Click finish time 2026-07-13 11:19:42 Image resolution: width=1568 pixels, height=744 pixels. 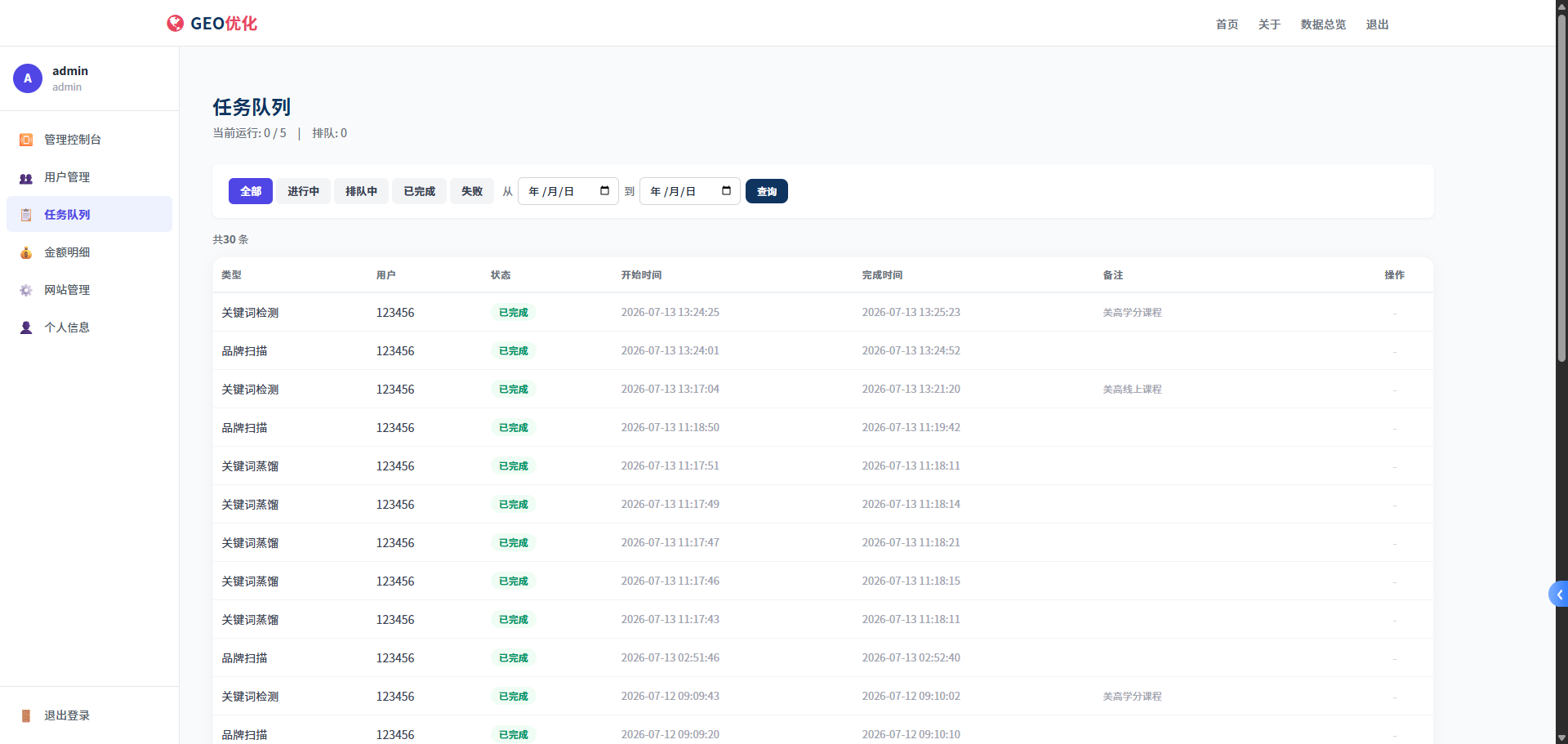[x=911, y=427]
